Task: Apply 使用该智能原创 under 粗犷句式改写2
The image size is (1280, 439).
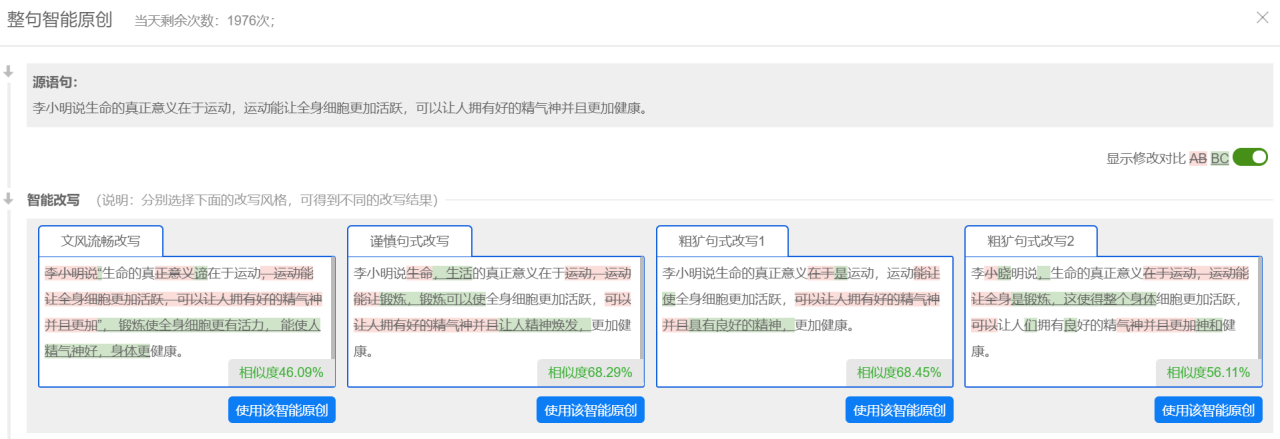Action: 1208,410
